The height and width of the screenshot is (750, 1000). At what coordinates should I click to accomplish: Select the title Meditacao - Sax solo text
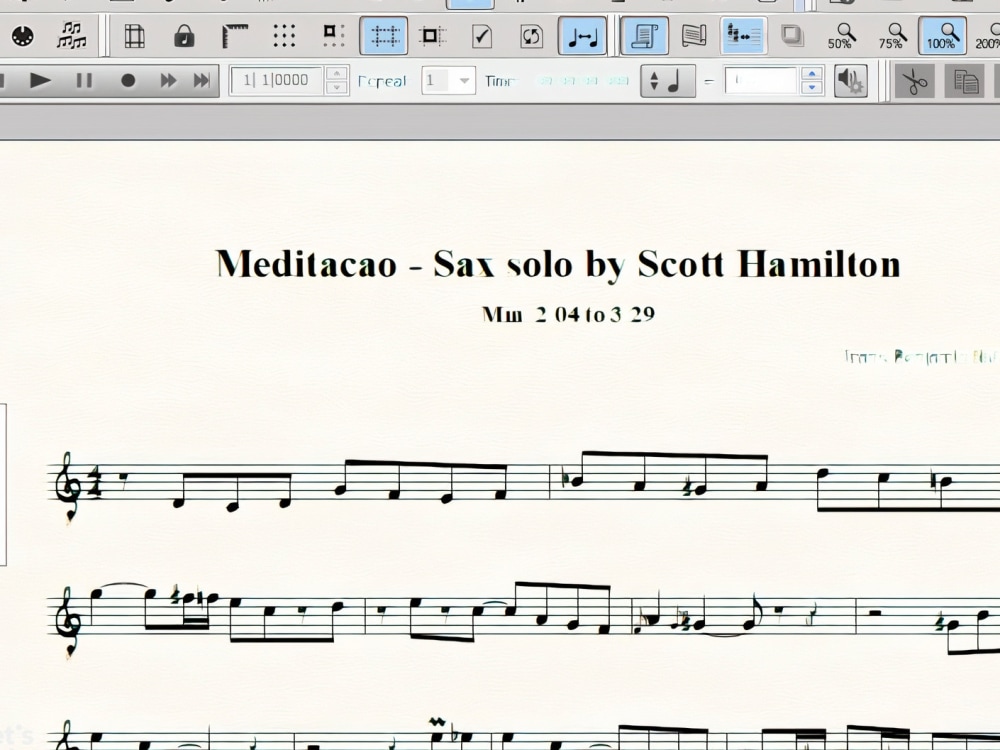559,263
